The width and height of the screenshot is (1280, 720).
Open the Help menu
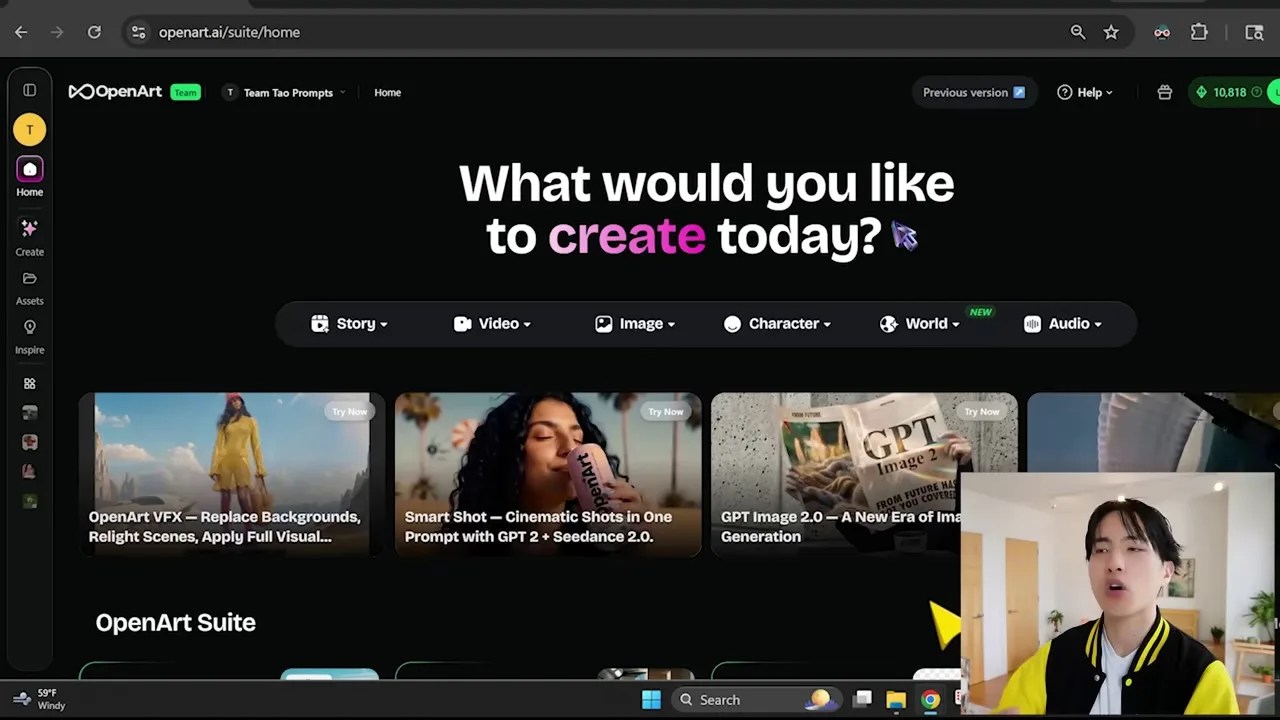click(1085, 92)
